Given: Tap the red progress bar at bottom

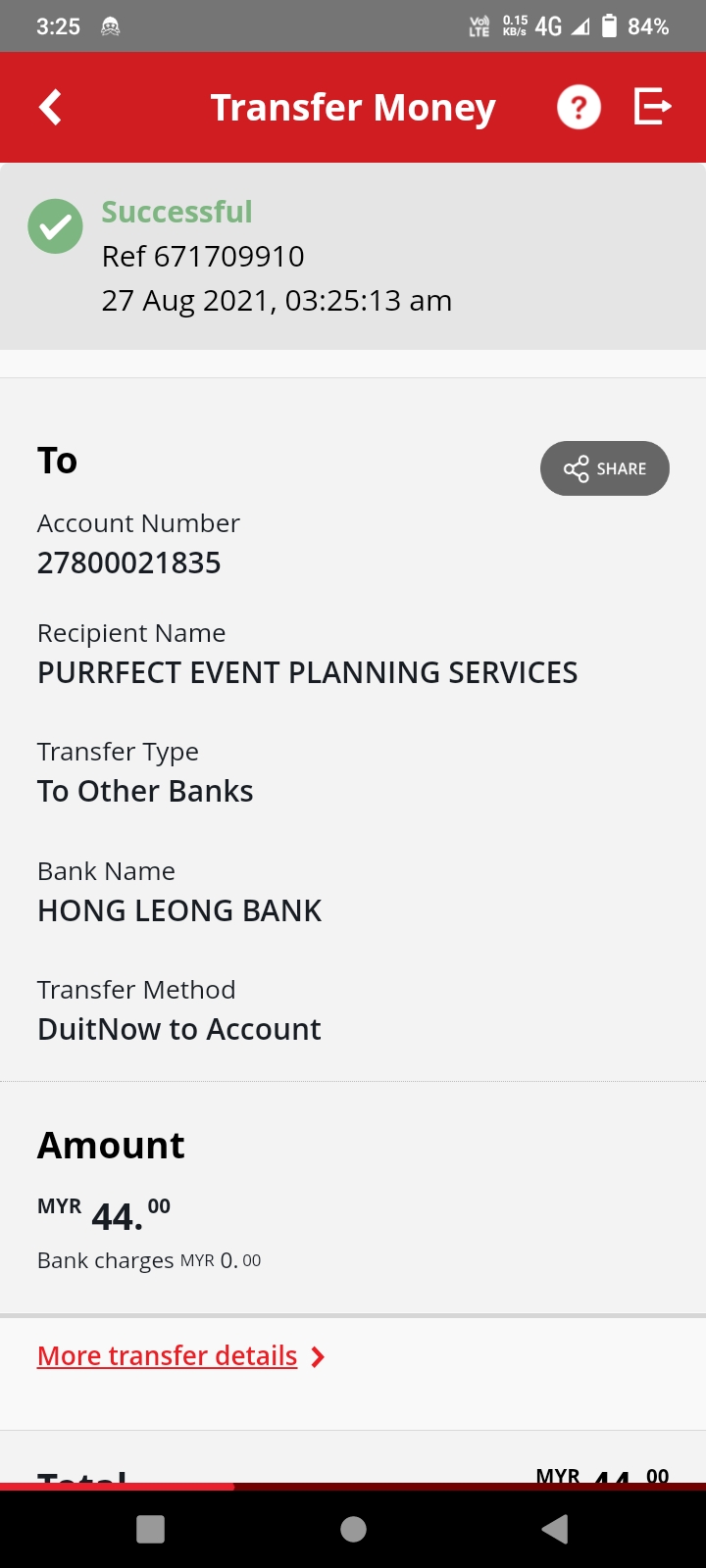Looking at the screenshot, I should click(118, 1487).
